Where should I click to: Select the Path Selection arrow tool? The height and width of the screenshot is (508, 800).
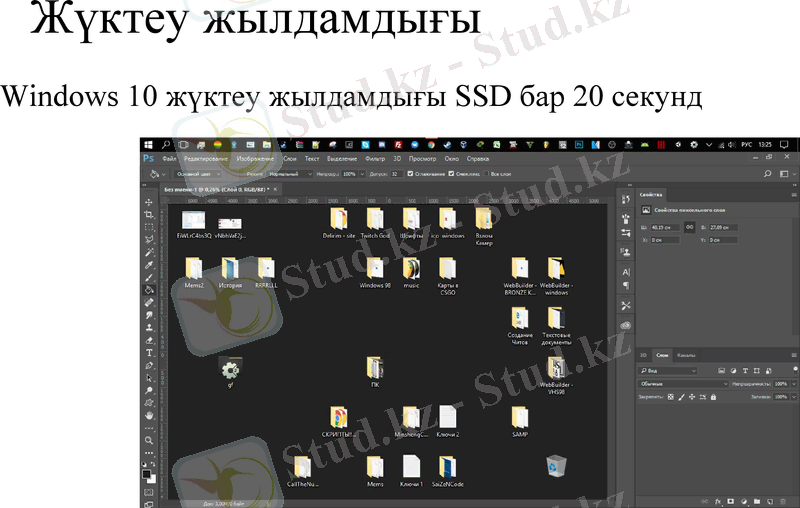148,378
